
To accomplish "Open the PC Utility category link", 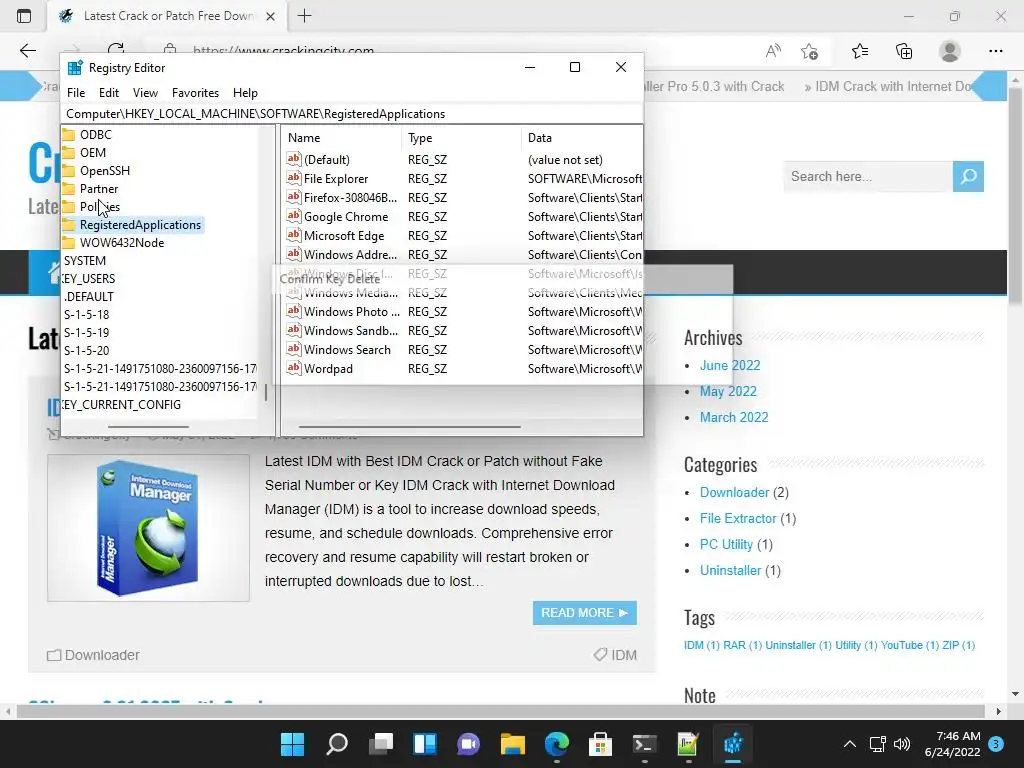I will pos(726,545).
